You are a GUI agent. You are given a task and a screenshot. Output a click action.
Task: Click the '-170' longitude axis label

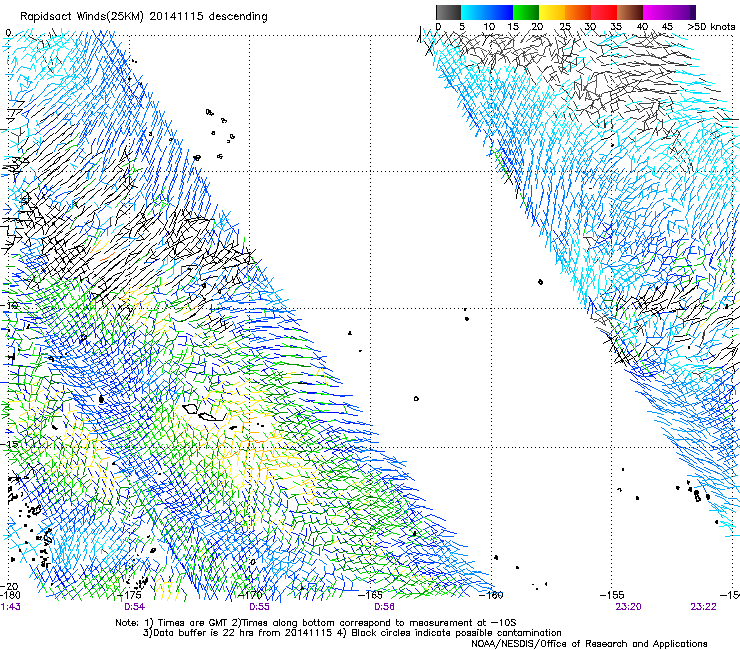(251, 595)
